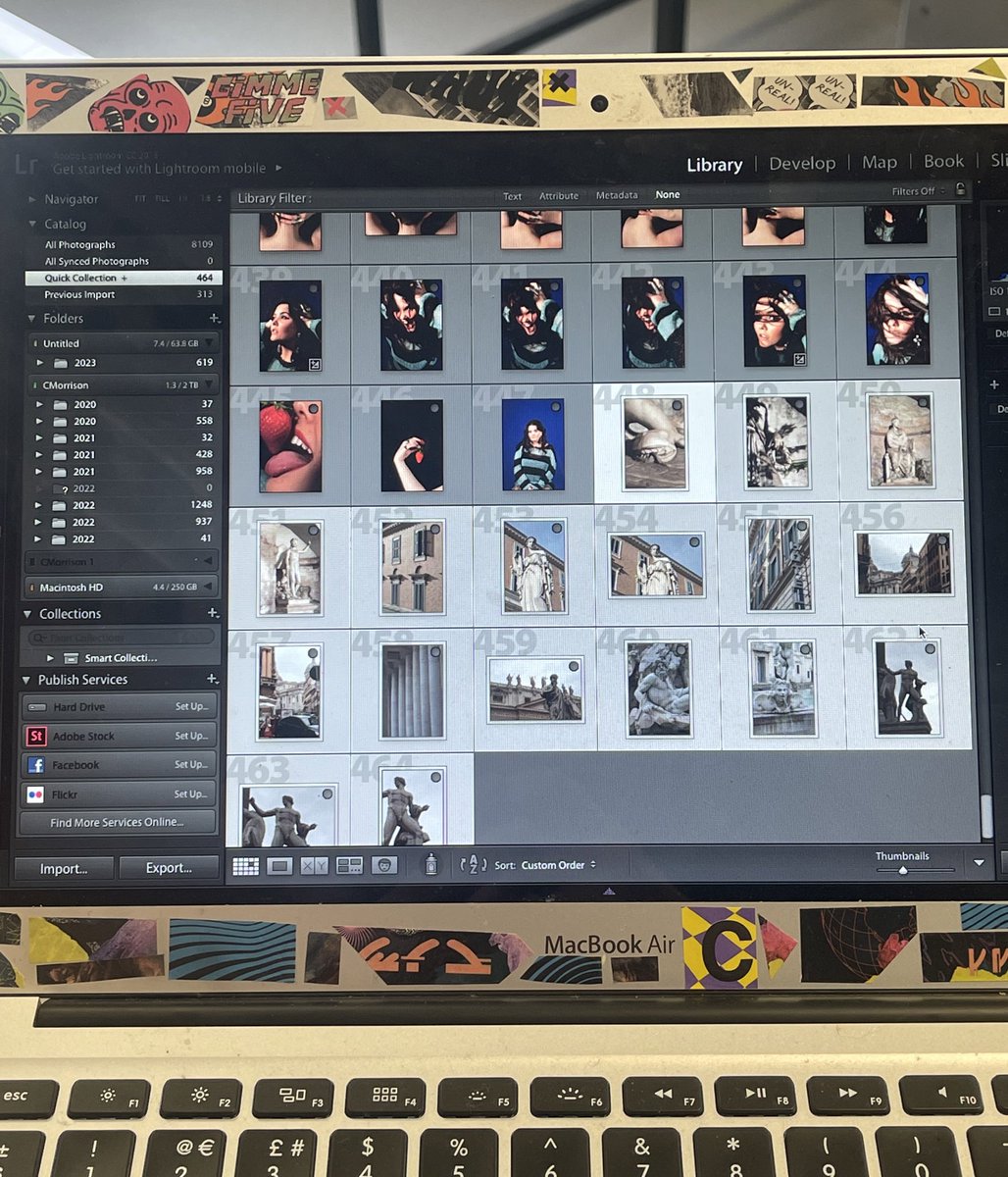Toggle the sort direction A-Z icon

[x=474, y=865]
